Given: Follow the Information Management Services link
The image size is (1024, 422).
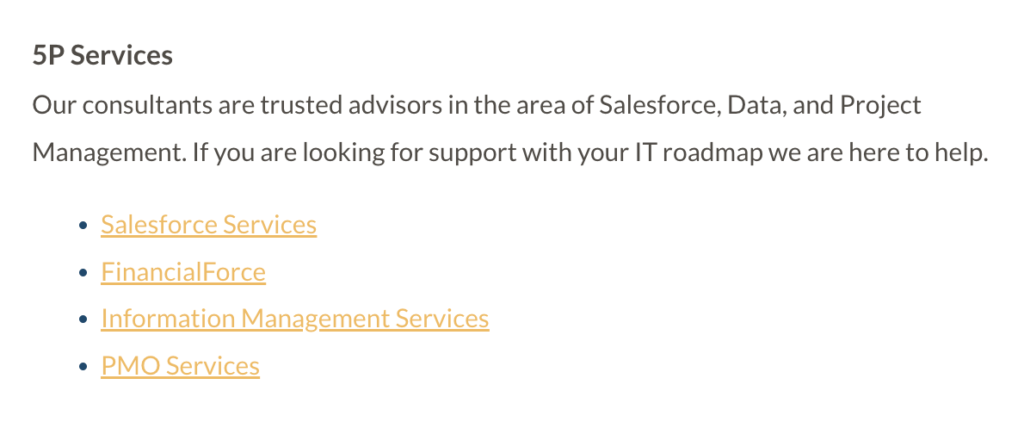Looking at the screenshot, I should (x=295, y=319).
